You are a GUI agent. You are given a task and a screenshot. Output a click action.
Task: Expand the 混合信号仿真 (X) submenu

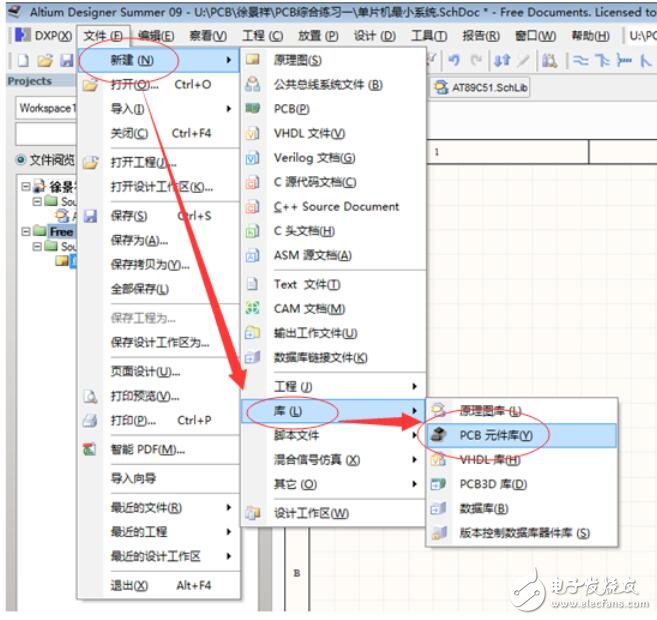click(334, 460)
